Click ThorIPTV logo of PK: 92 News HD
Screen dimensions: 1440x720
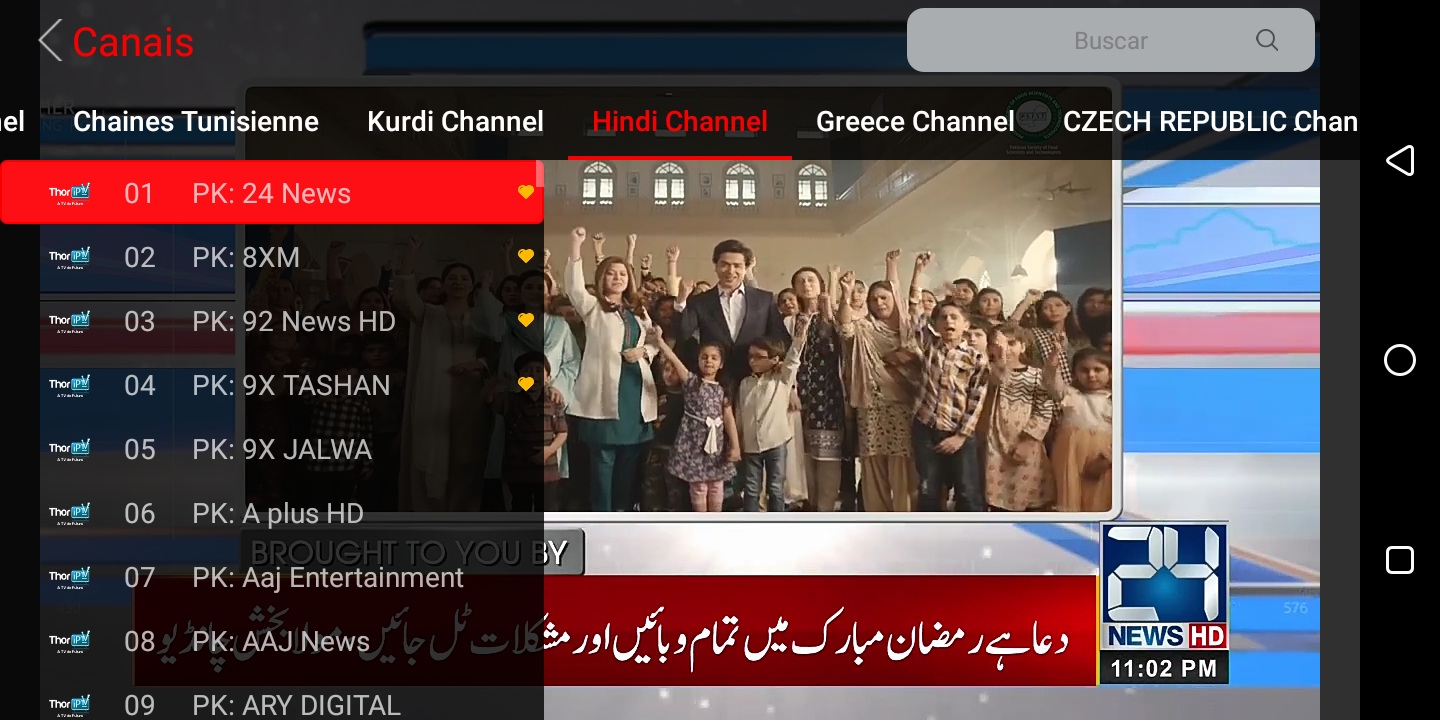70,321
